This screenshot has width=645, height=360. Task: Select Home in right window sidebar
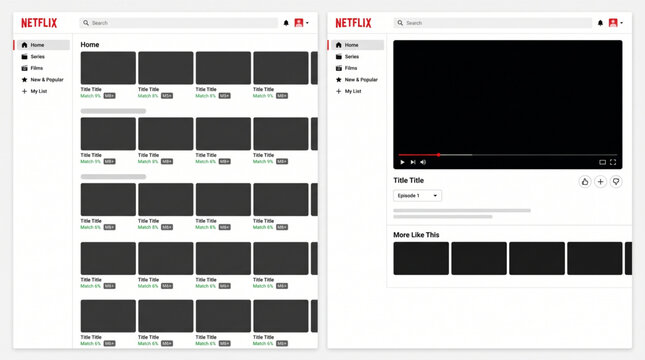click(x=357, y=45)
